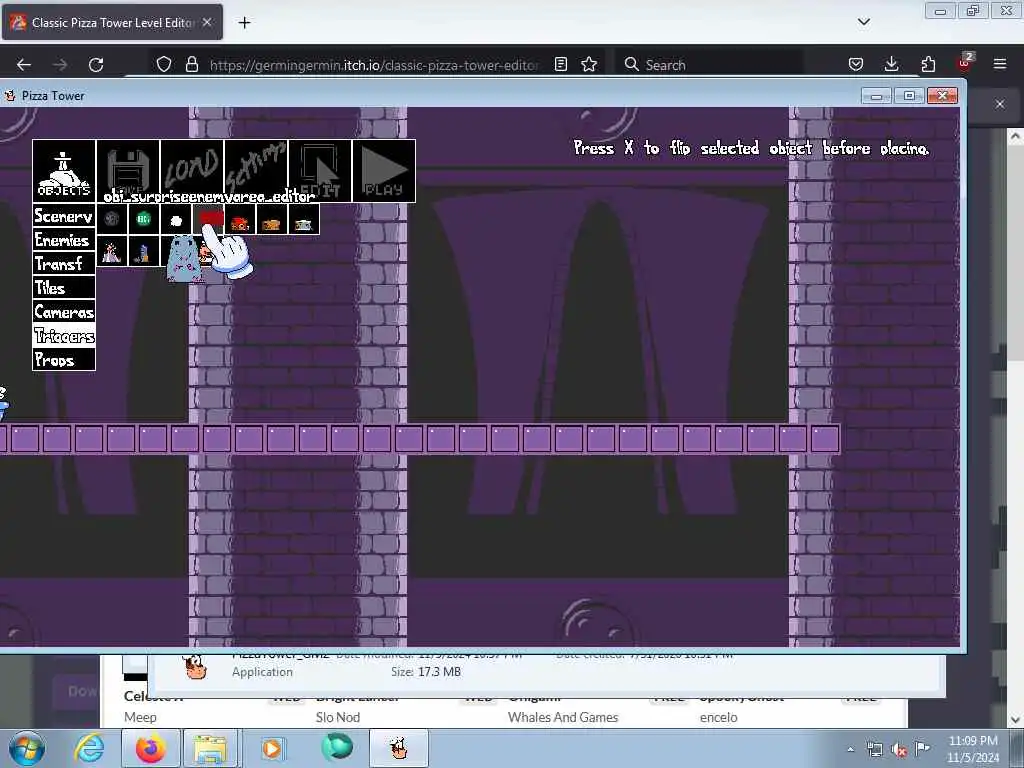Viewport: 1024px width, 768px height.
Task: Open the Meep author link
Action: [x=140, y=717]
